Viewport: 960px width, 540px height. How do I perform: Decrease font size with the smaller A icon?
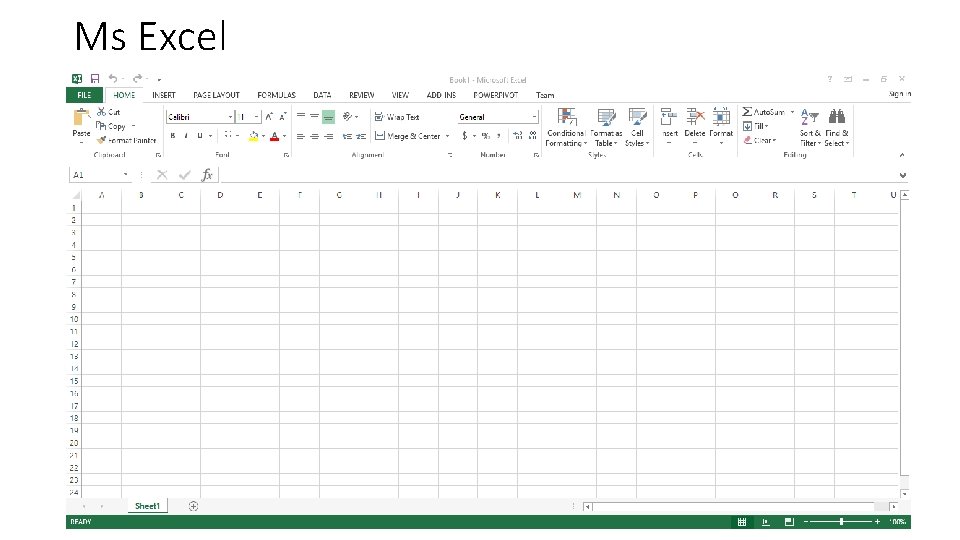point(282,116)
